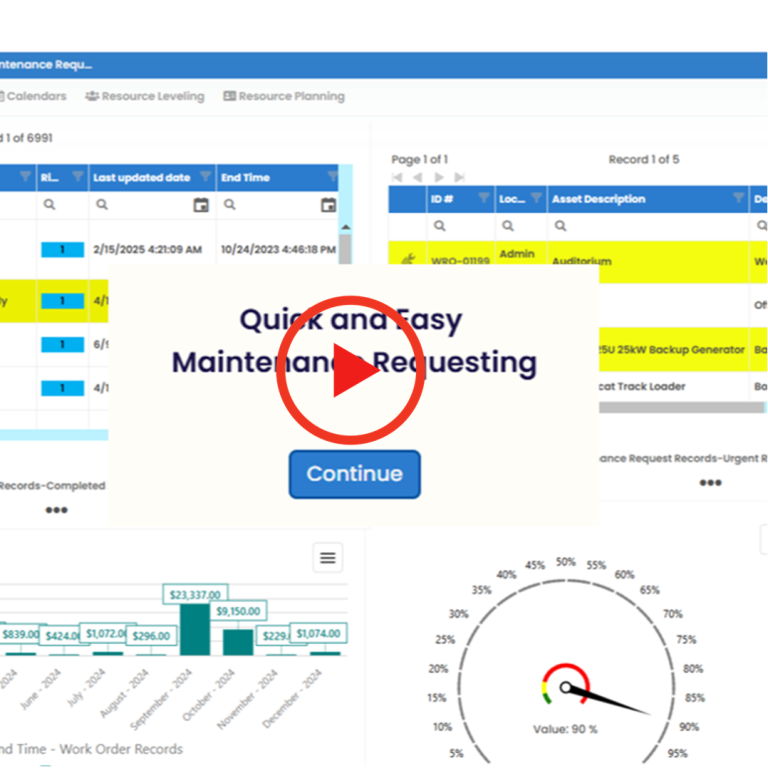Open ellipsis menu under Urgent Requests grid
Screen dimensions: 768x768
[710, 482]
